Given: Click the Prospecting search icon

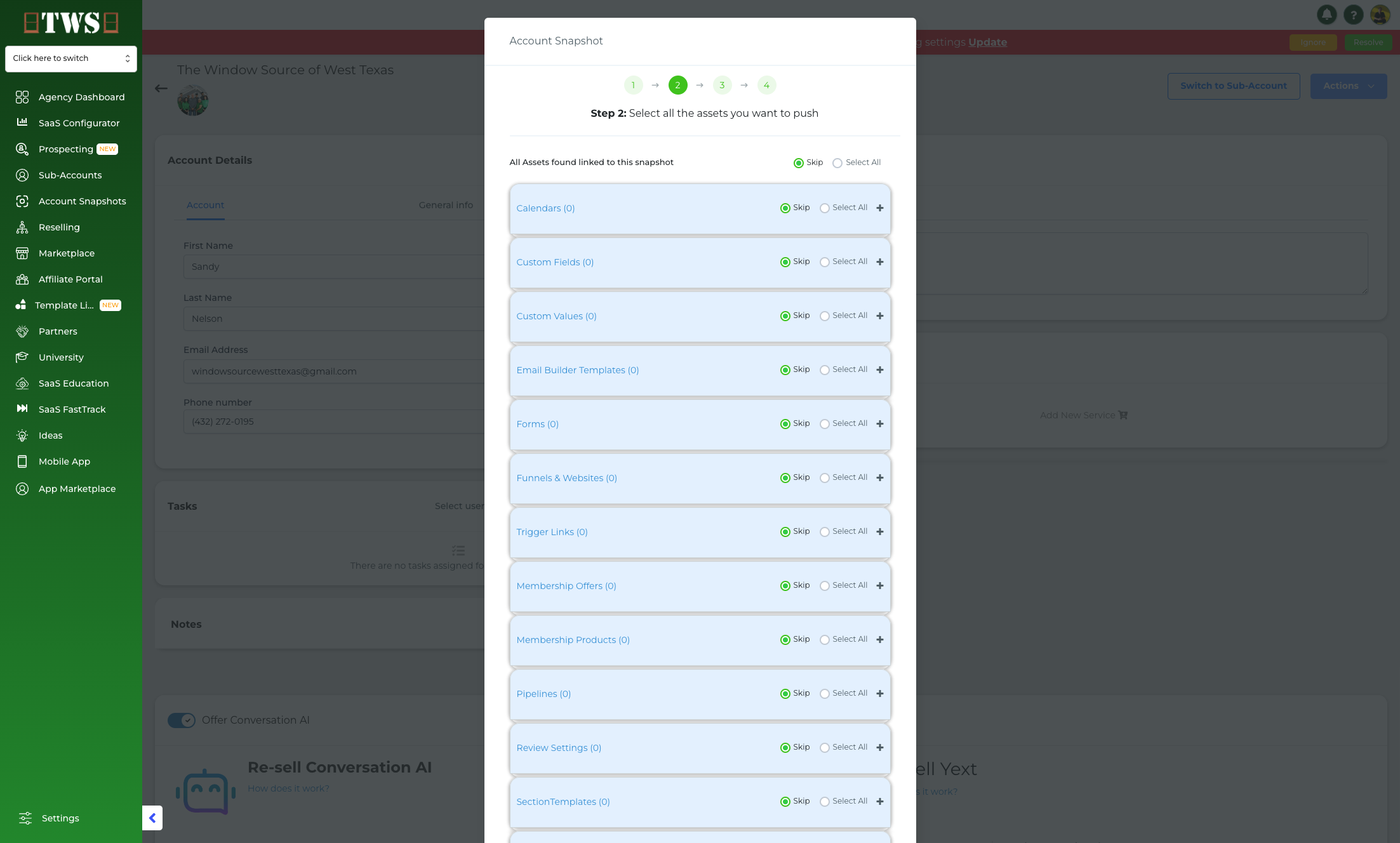Looking at the screenshot, I should [22, 149].
